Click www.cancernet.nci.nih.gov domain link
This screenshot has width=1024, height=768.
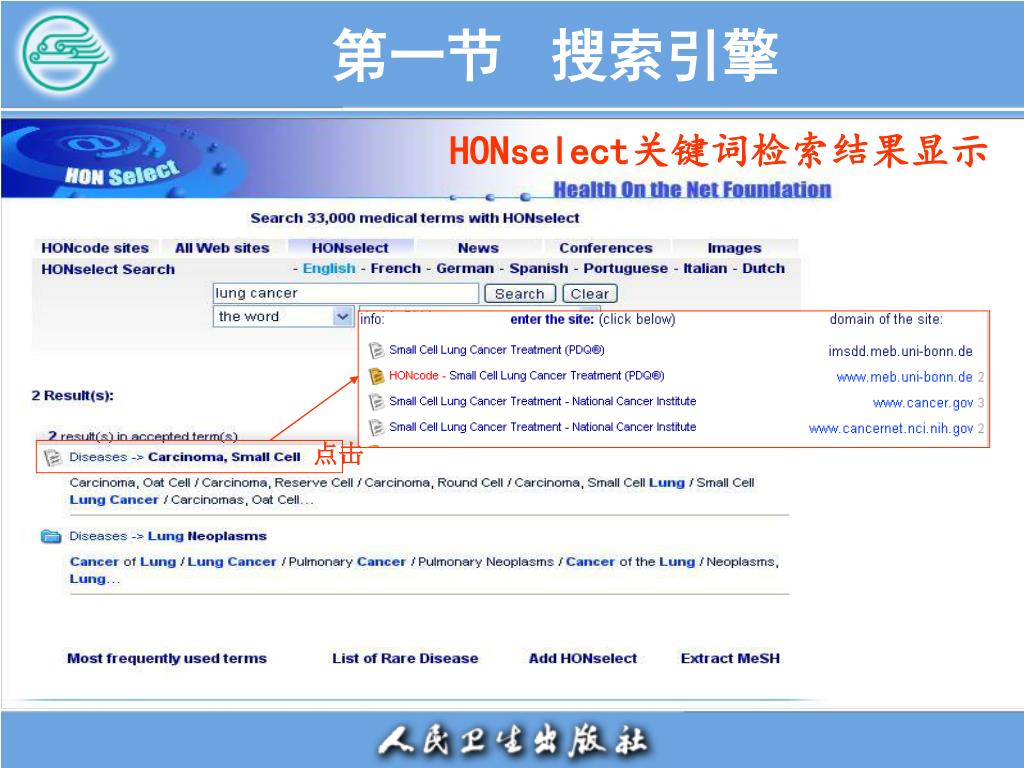pos(891,428)
